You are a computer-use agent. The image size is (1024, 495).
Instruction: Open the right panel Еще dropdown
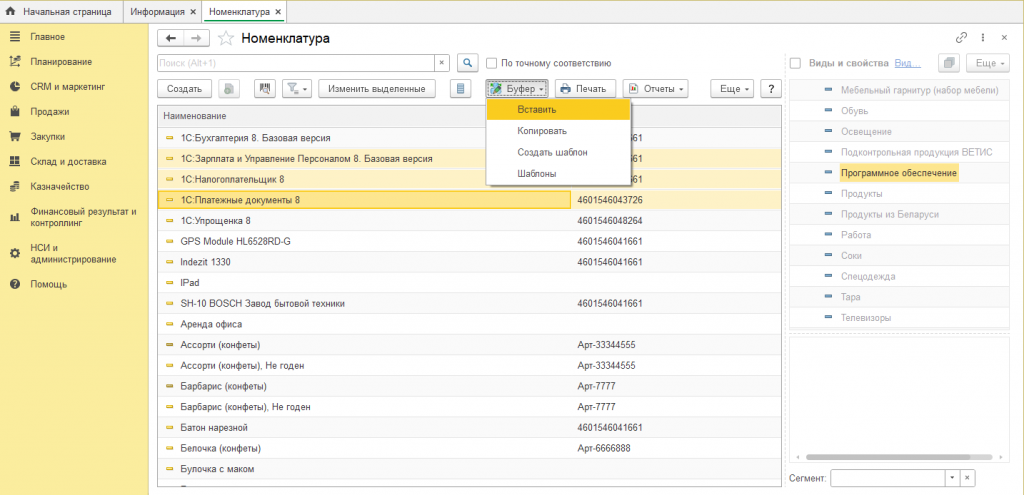pyautogui.click(x=987, y=63)
